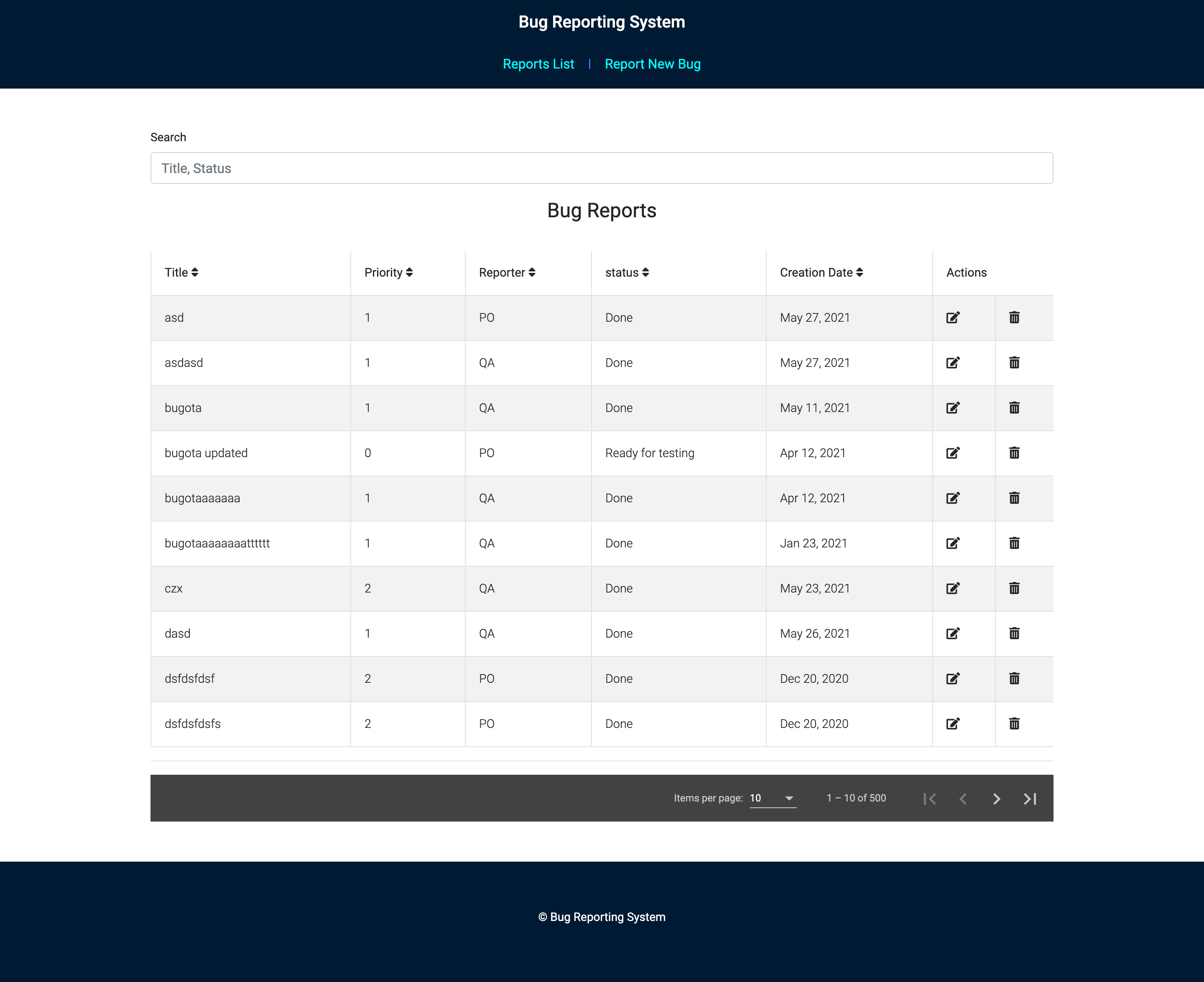Edit the bugota updated report
1204x982 pixels.
954,453
